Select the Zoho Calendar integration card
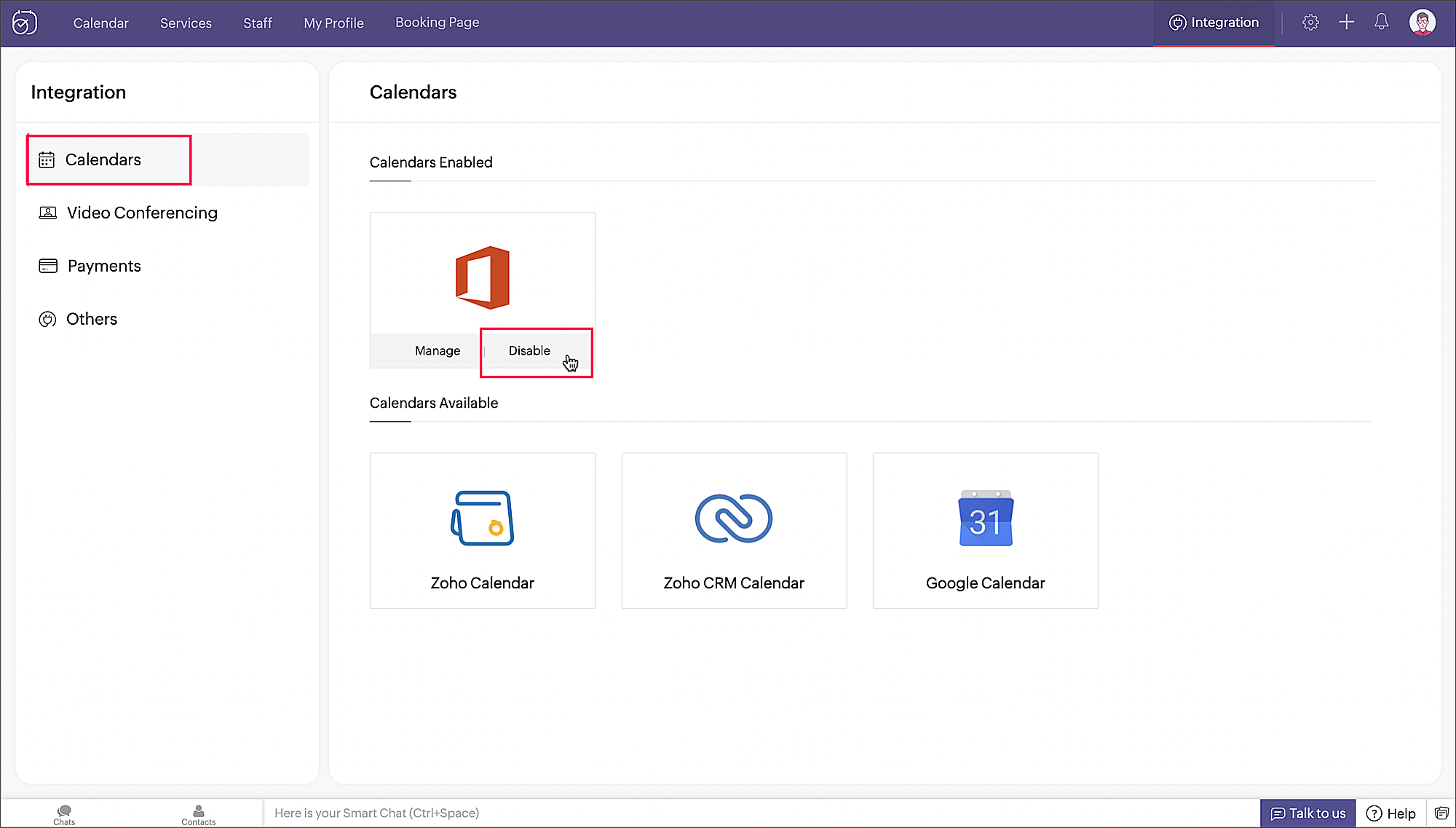 (482, 530)
